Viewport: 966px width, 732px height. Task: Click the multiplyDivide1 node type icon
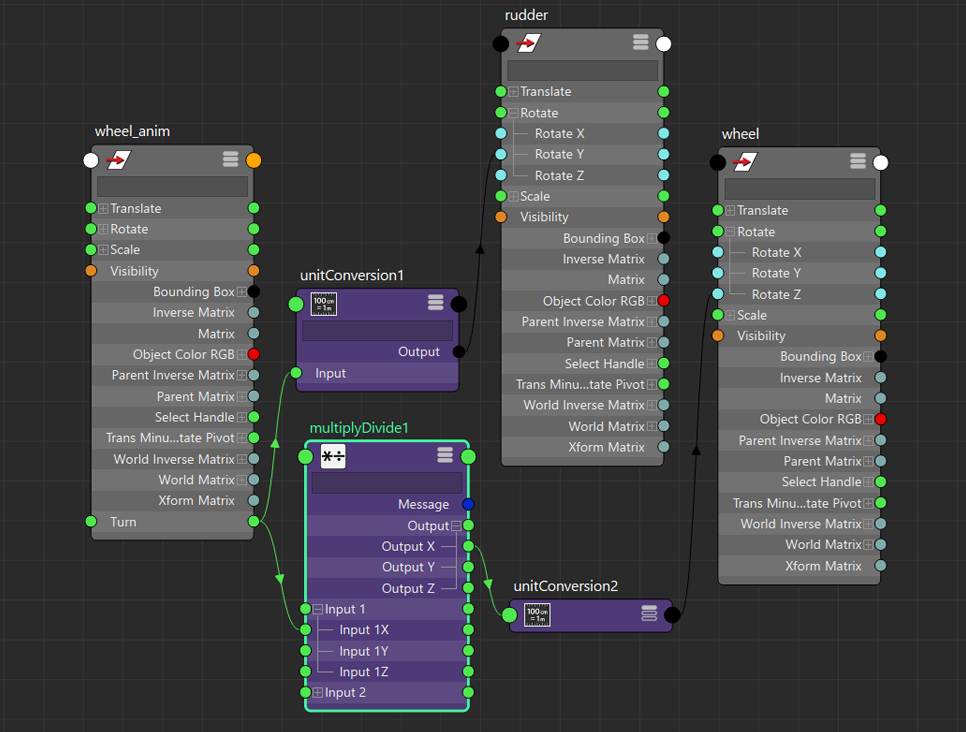tap(333, 457)
